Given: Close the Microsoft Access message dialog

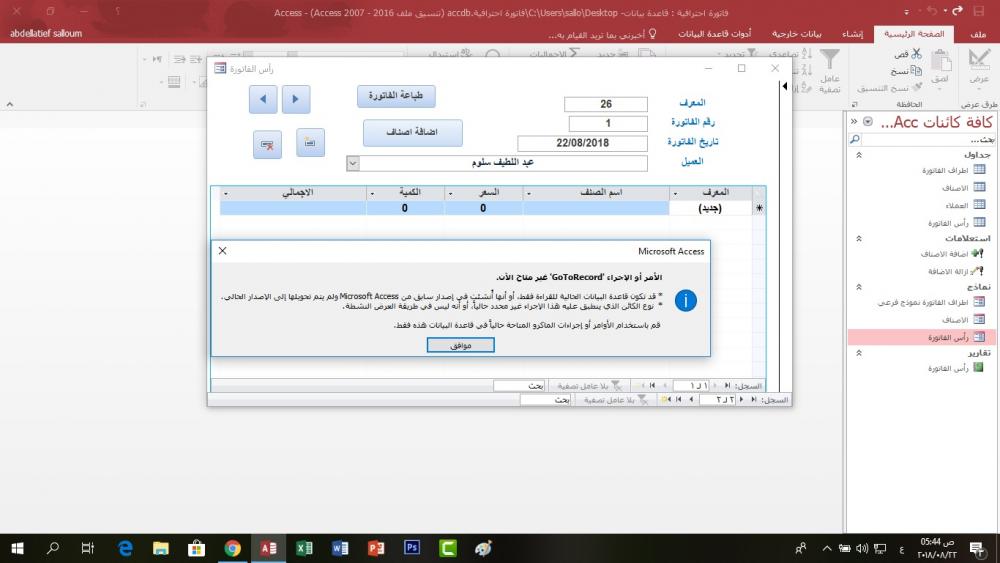Looking at the screenshot, I should 223,251.
